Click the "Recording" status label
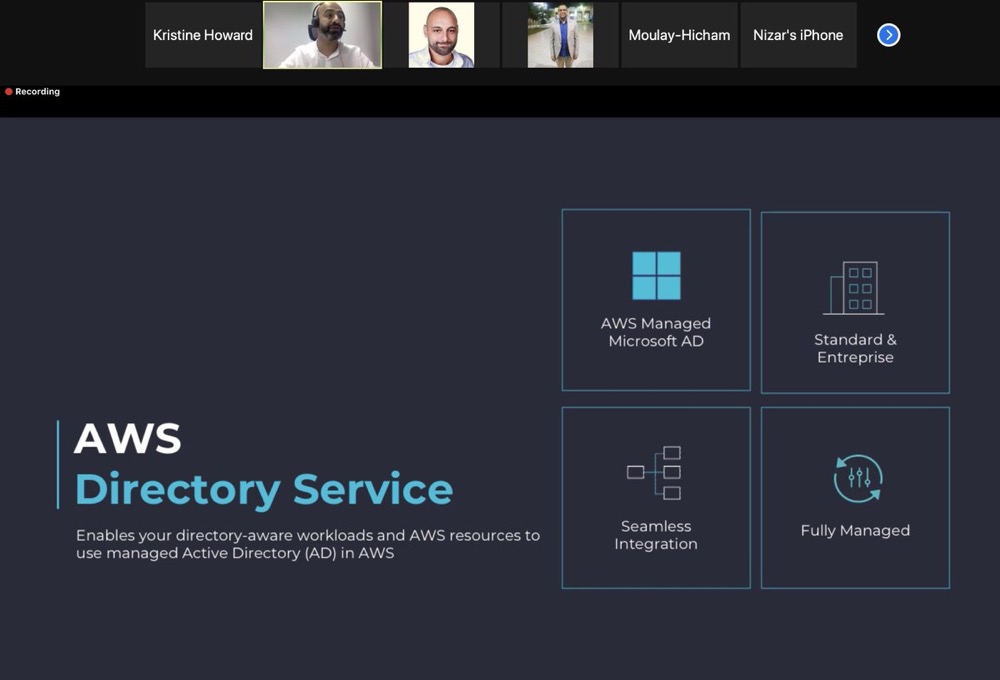 [x=38, y=91]
